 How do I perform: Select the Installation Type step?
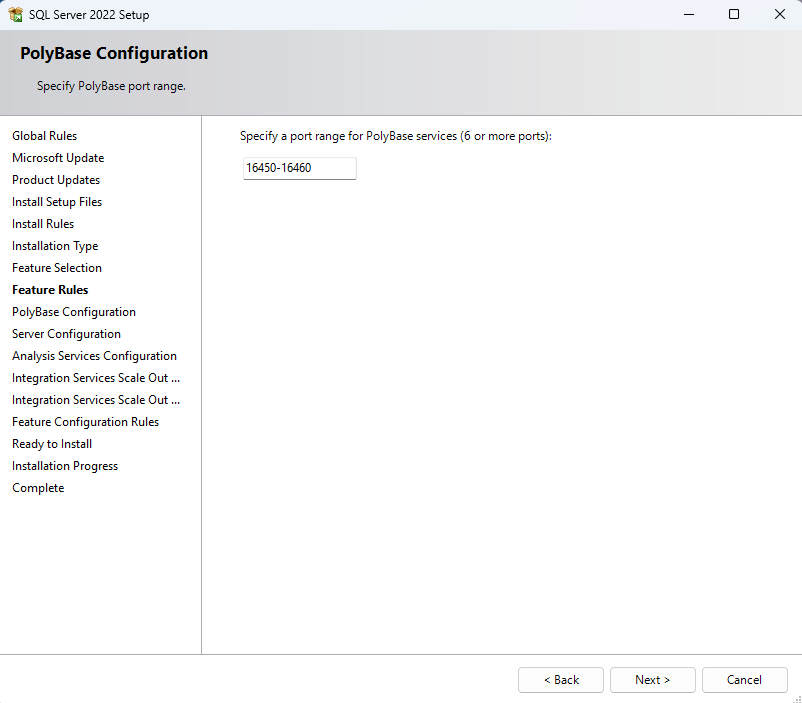55,246
